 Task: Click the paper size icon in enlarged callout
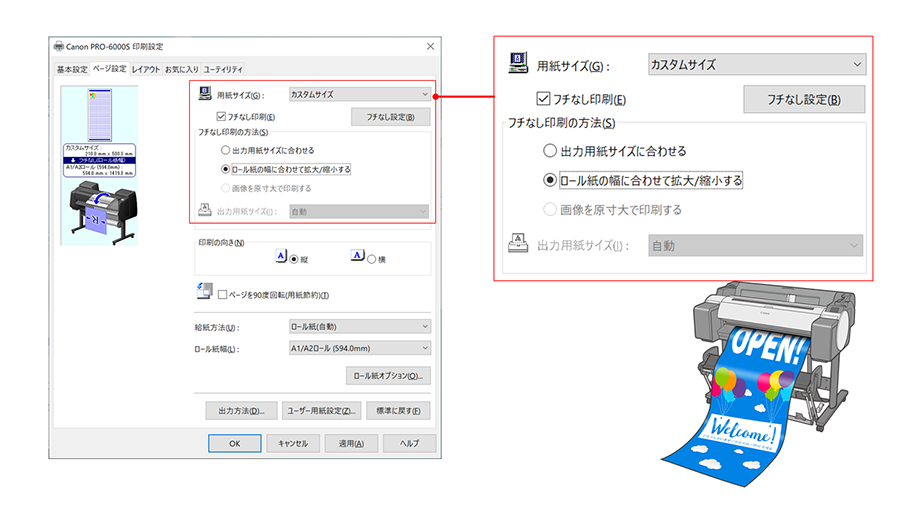coord(518,65)
